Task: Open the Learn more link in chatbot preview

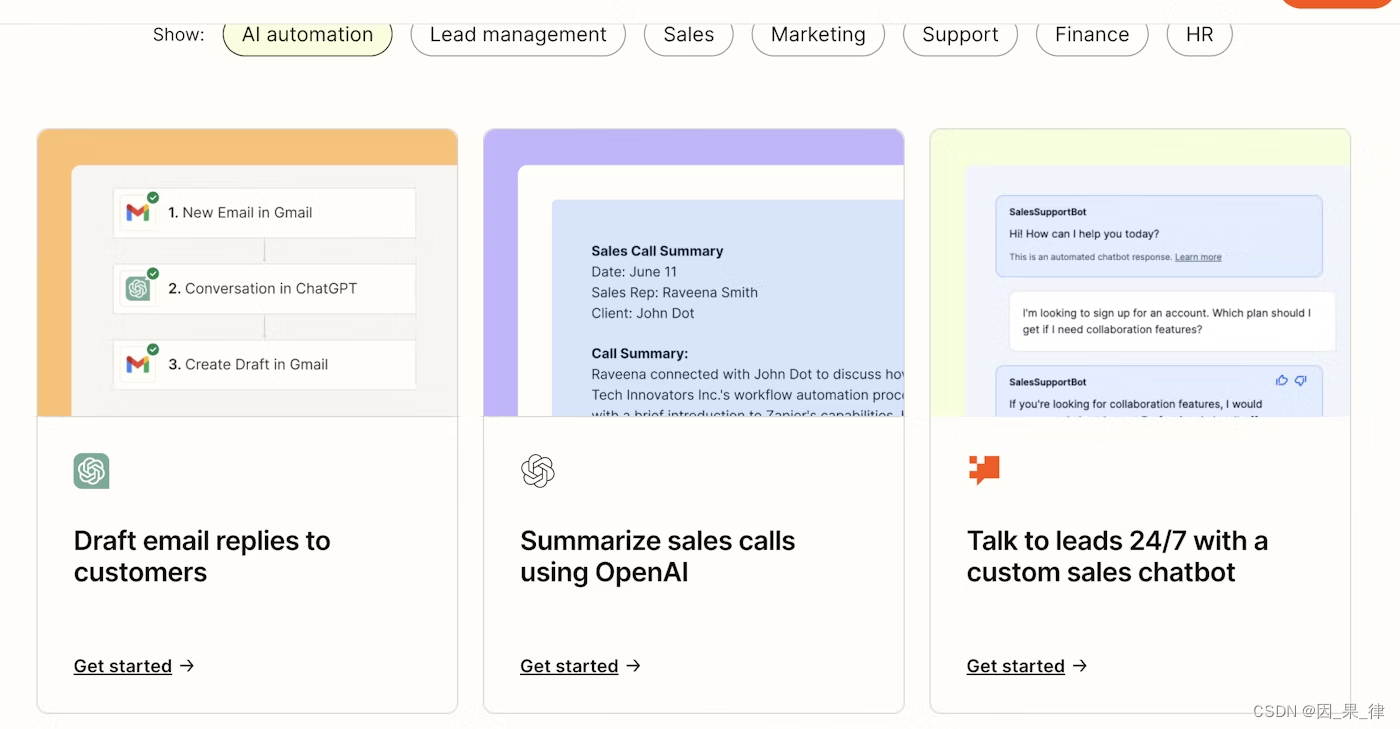Action: tap(1198, 257)
